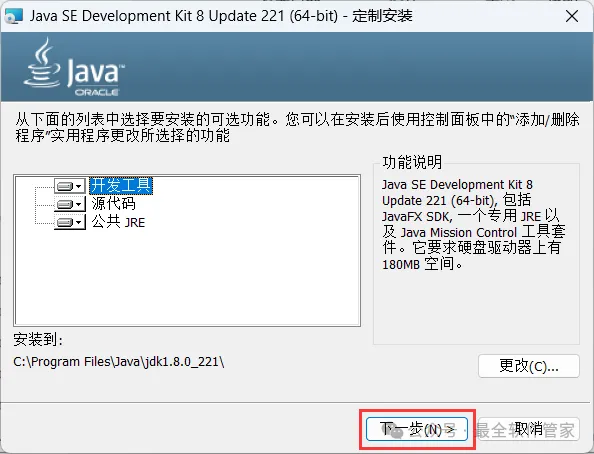Click the Java coffee cup logo
Image resolution: width=594 pixels, height=454 pixels.
click(42, 63)
